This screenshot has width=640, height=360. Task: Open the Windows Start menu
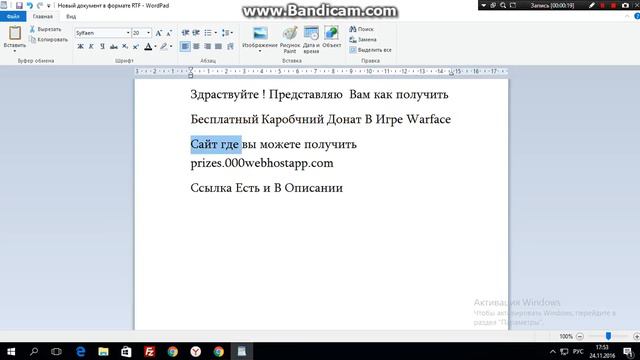(x=11, y=351)
